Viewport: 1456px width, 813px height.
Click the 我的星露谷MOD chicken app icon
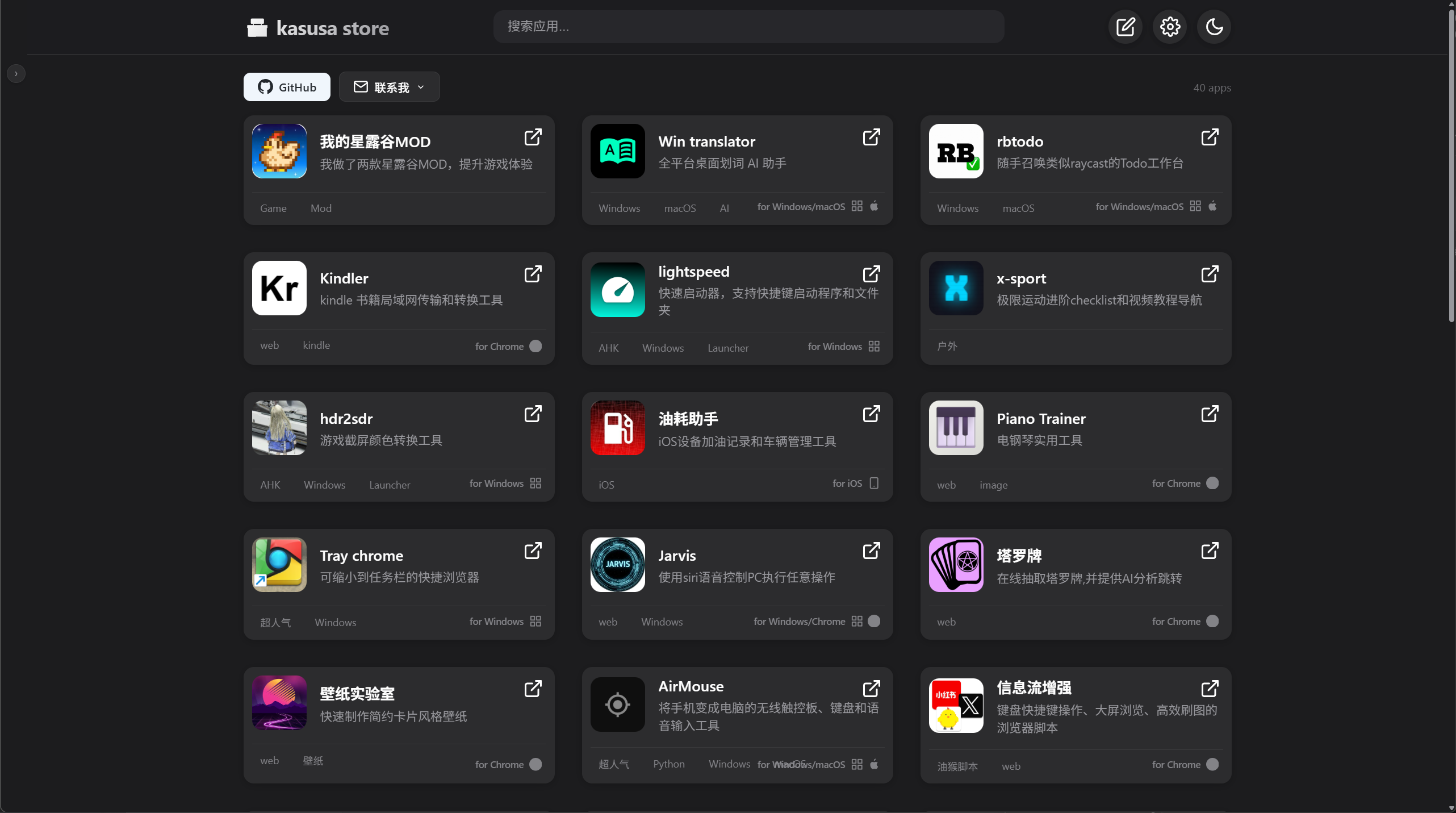279,151
